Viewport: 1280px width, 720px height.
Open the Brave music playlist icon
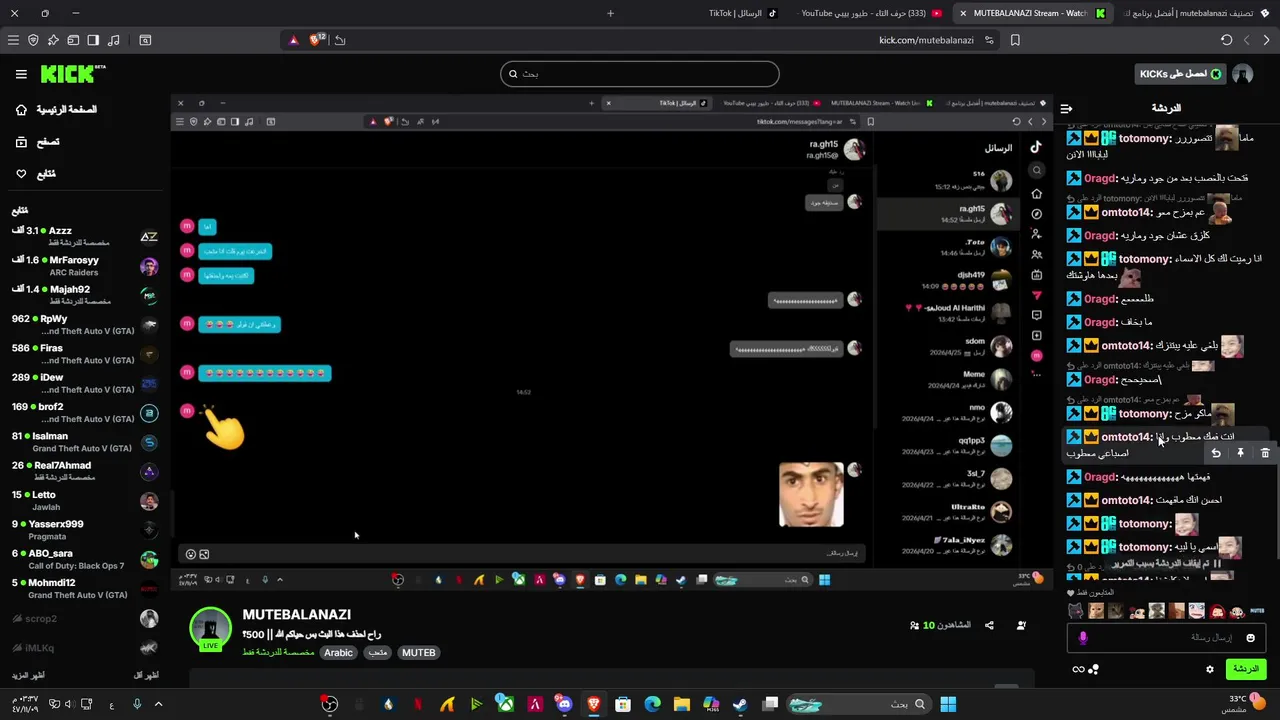point(113,40)
